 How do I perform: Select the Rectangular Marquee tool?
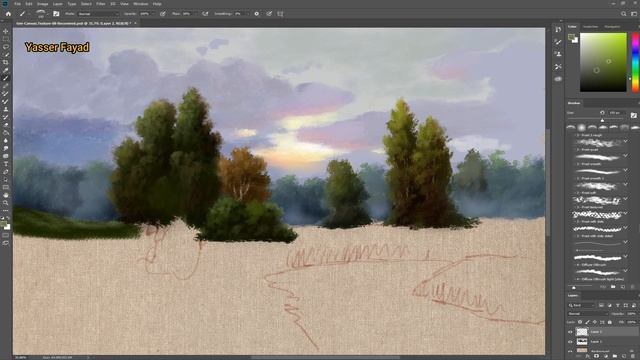pos(6,39)
